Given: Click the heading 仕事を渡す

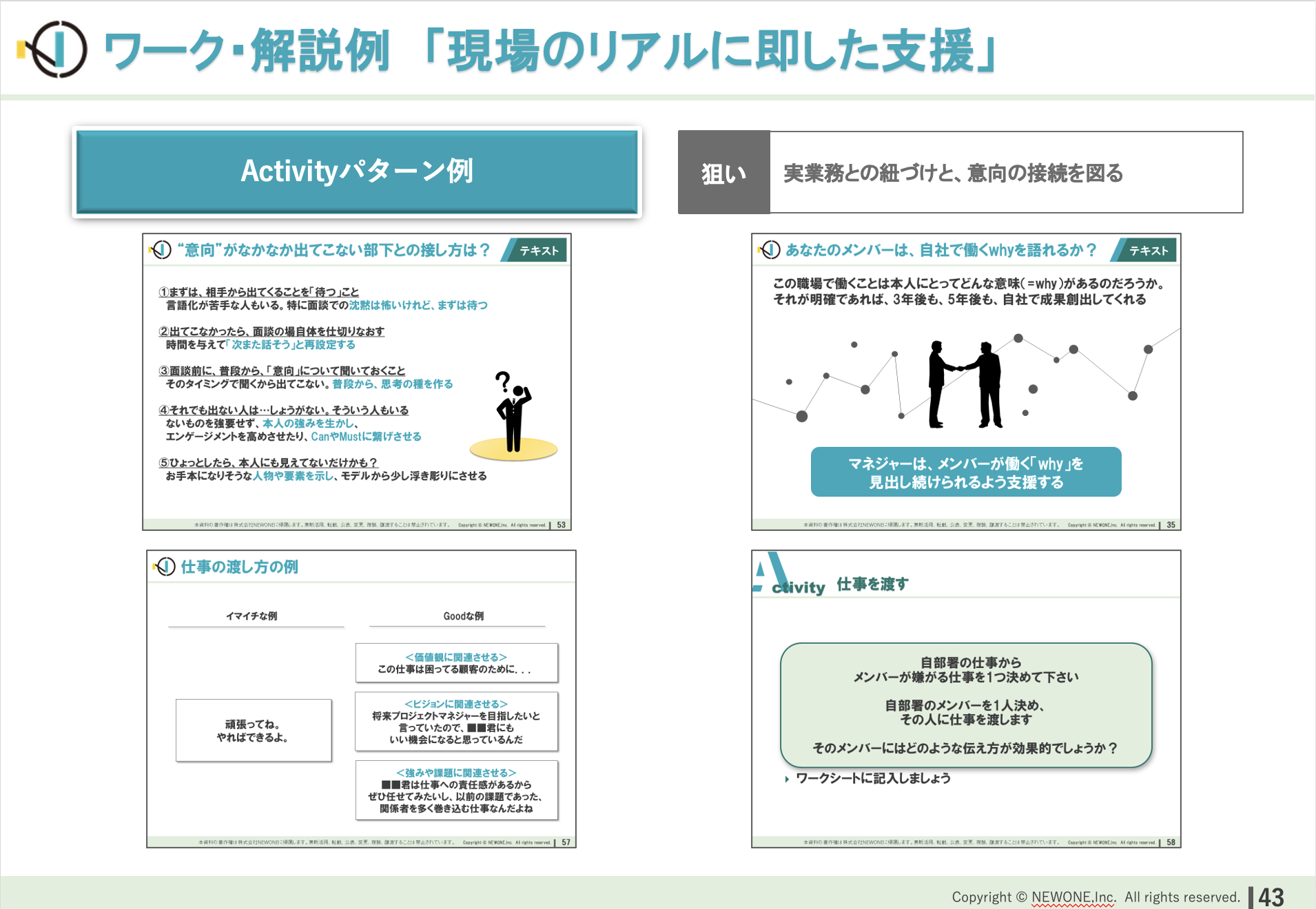Looking at the screenshot, I should (x=872, y=585).
